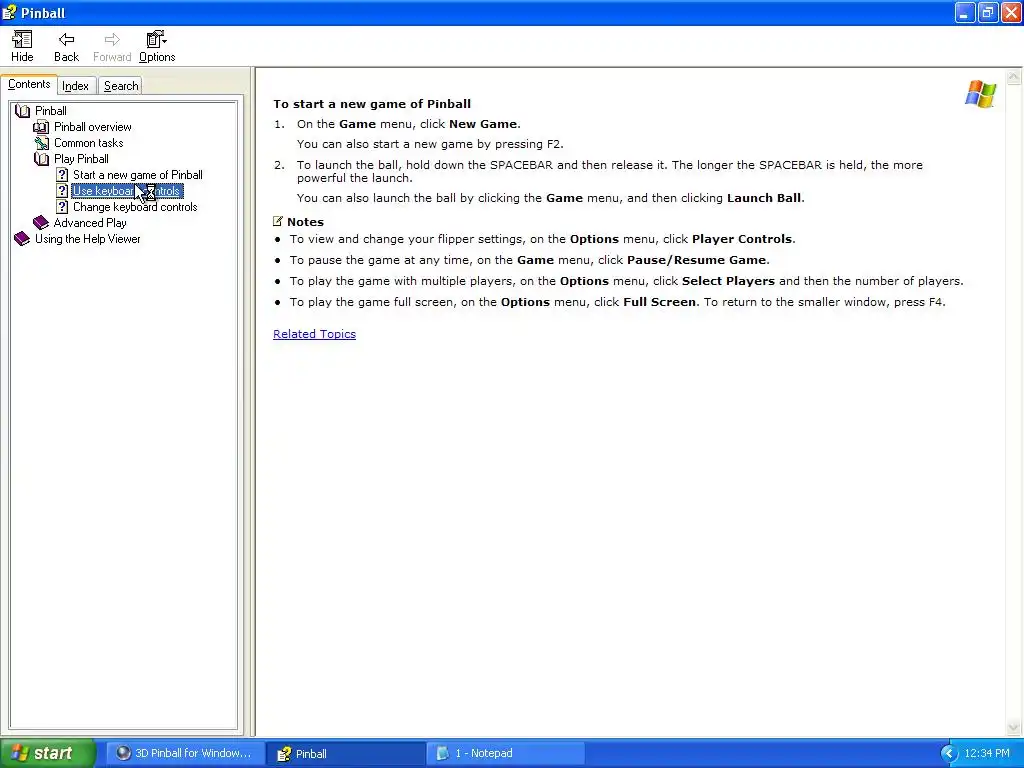This screenshot has width=1024, height=768.
Task: Switch to the Contents tab
Action: click(x=29, y=84)
